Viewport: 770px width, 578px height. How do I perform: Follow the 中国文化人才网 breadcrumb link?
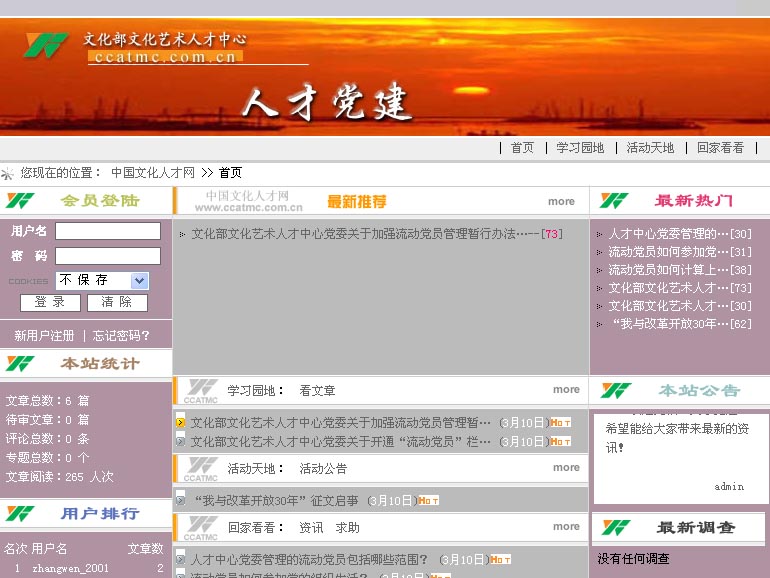(153, 173)
